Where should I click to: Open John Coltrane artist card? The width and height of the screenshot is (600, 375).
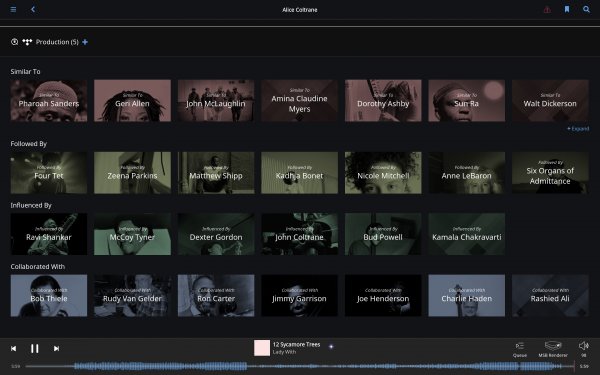pyautogui.click(x=299, y=234)
